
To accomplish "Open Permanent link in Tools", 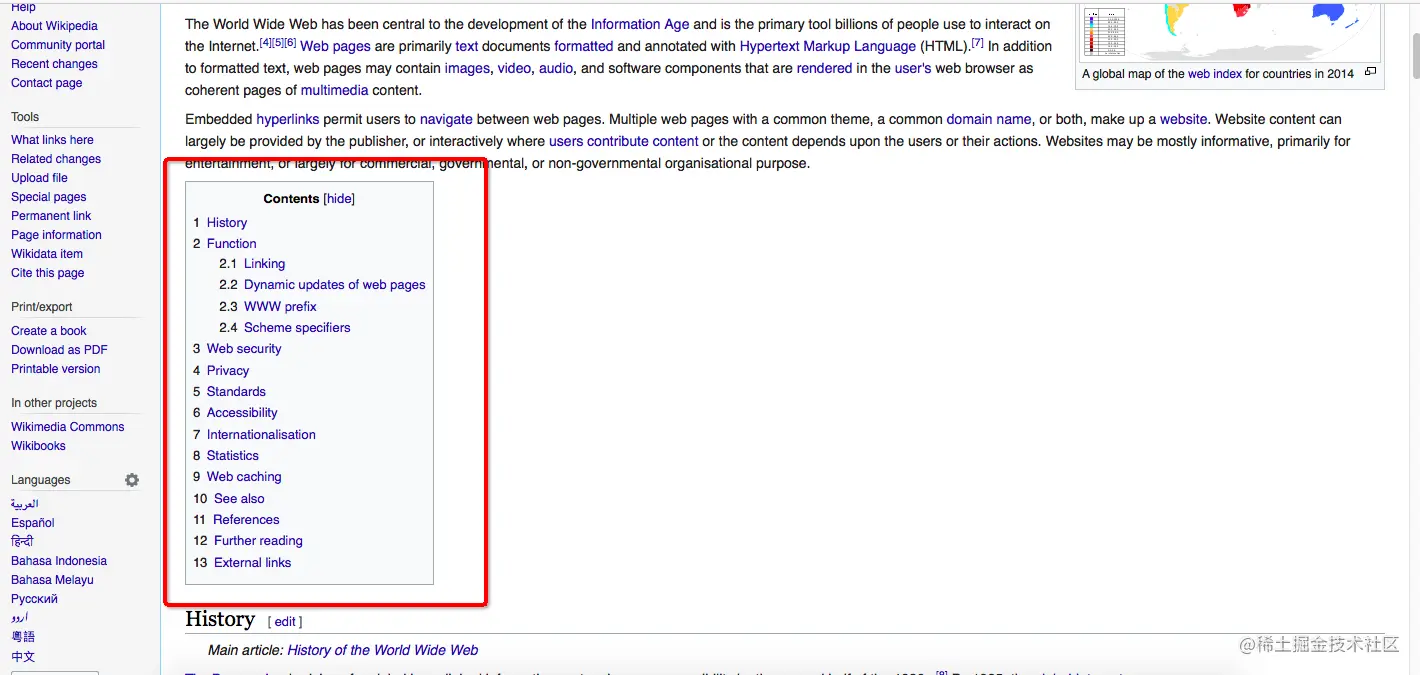I will coord(51,216).
